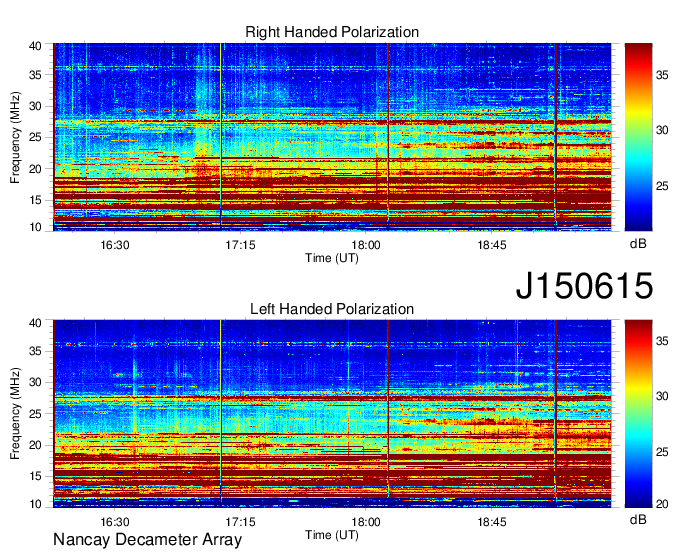Click the 'Right Handed Polarization' title
680x552 pixels.
point(332,32)
